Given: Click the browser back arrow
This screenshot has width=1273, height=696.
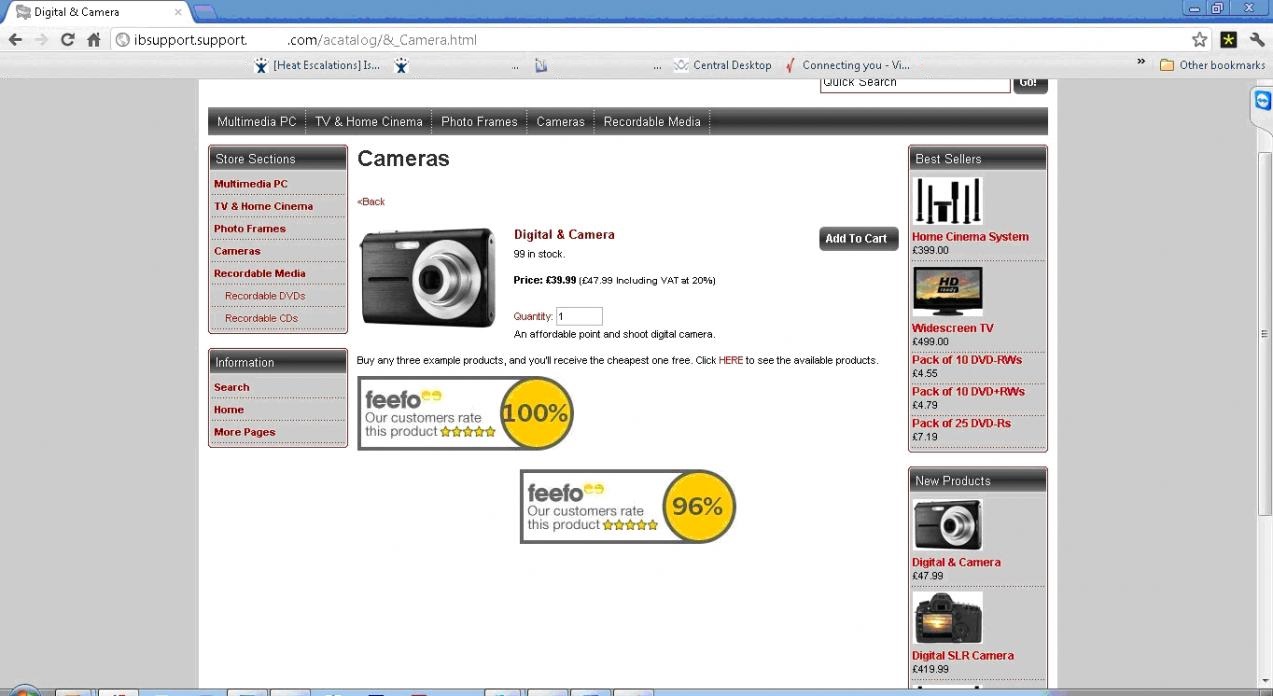Looking at the screenshot, I should click(x=15, y=40).
